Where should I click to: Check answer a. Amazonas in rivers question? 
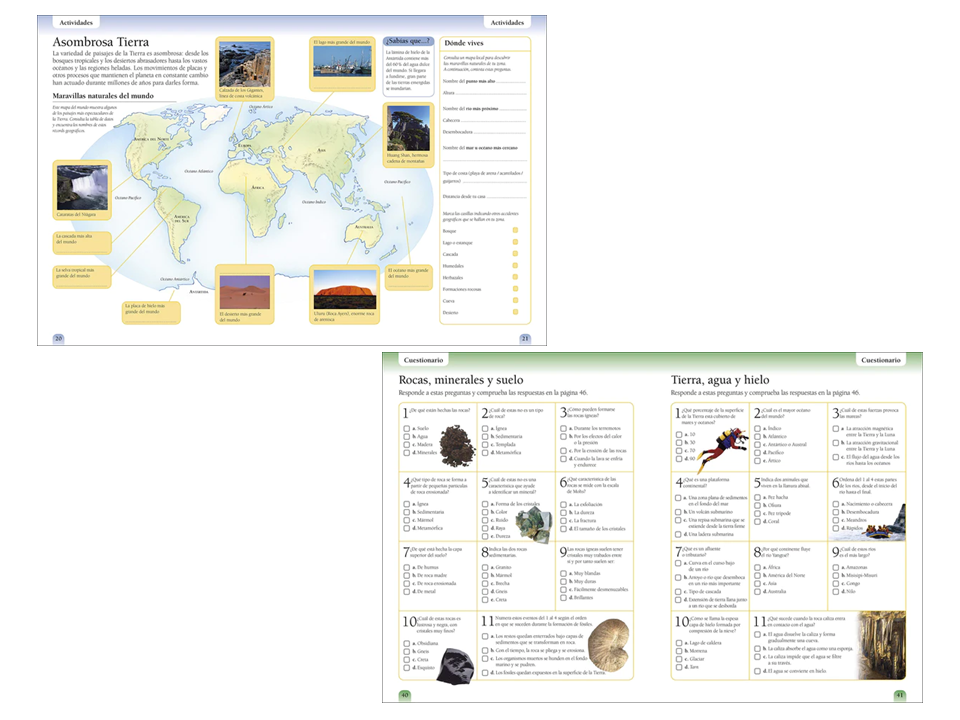836,568
